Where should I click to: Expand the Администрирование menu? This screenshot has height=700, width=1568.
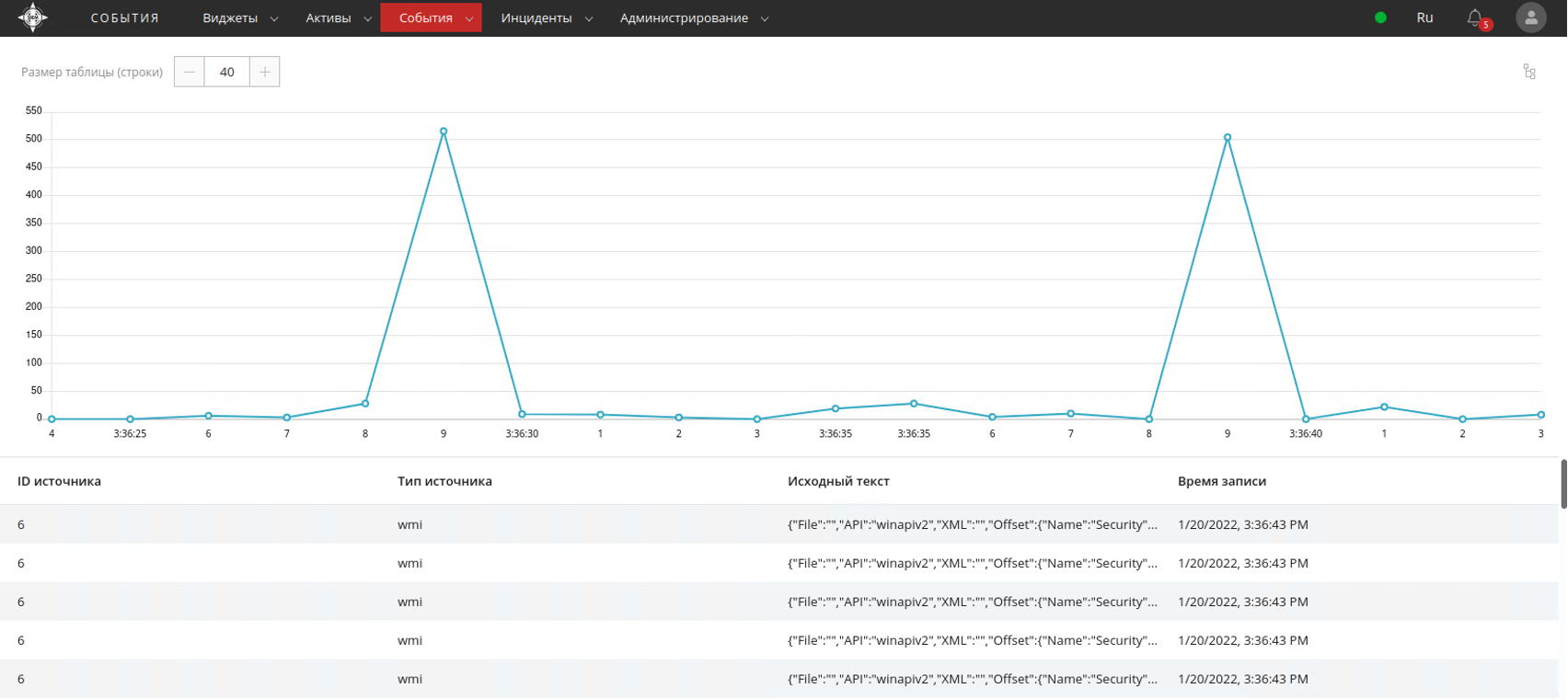(694, 18)
